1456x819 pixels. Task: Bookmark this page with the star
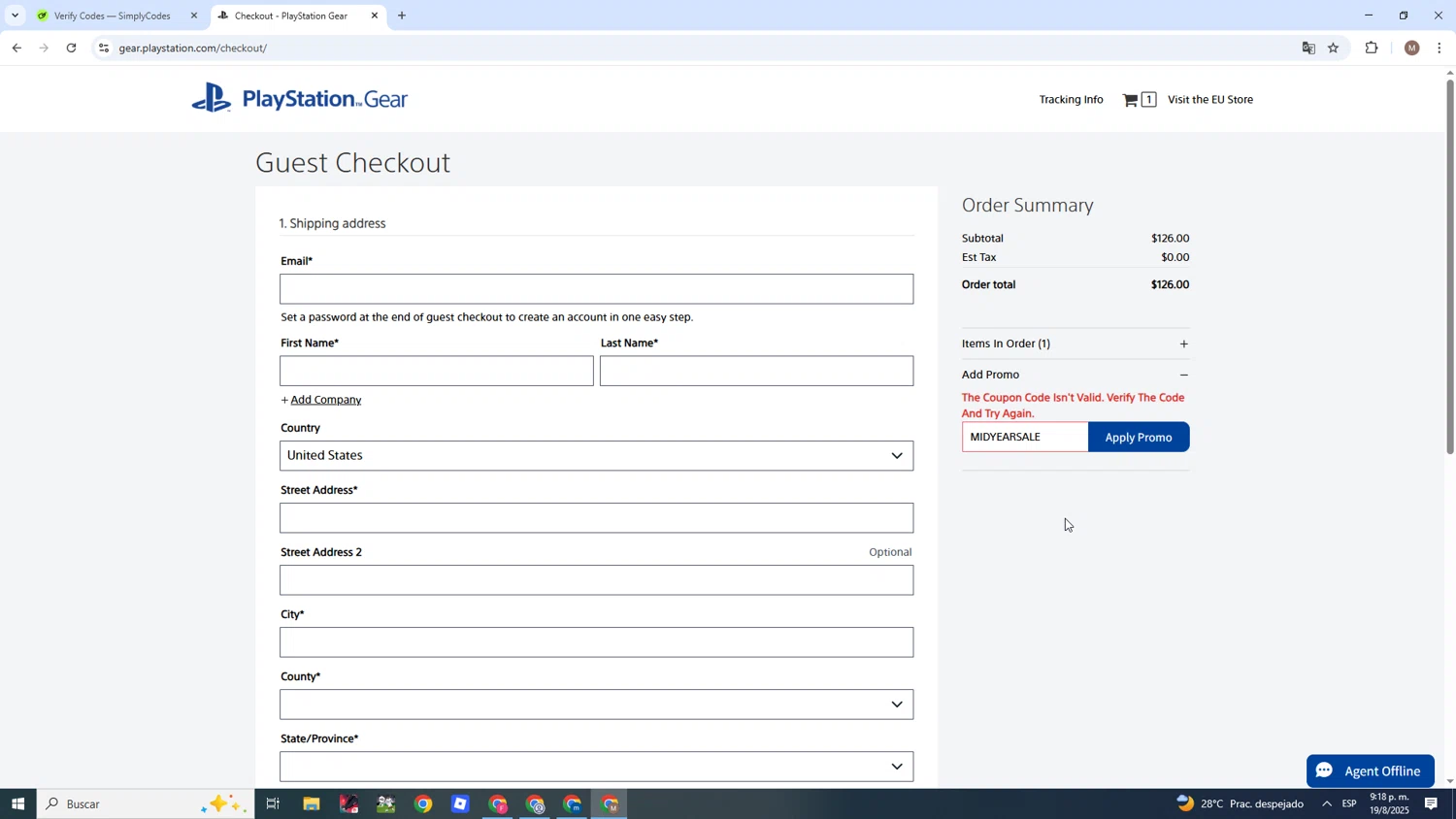(1334, 48)
